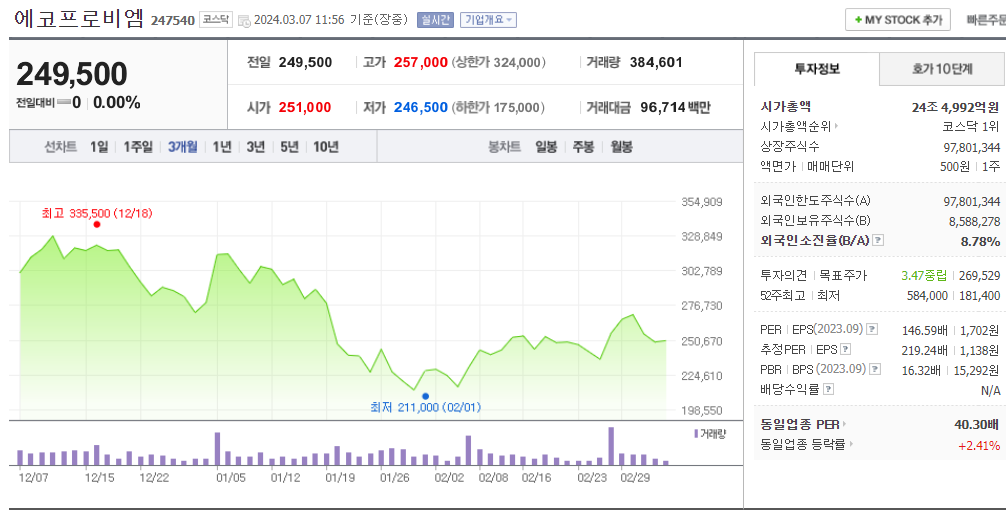1006x510 pixels.
Task: Click the blue 최저 211,000 marker dot
Action: (x=425, y=396)
